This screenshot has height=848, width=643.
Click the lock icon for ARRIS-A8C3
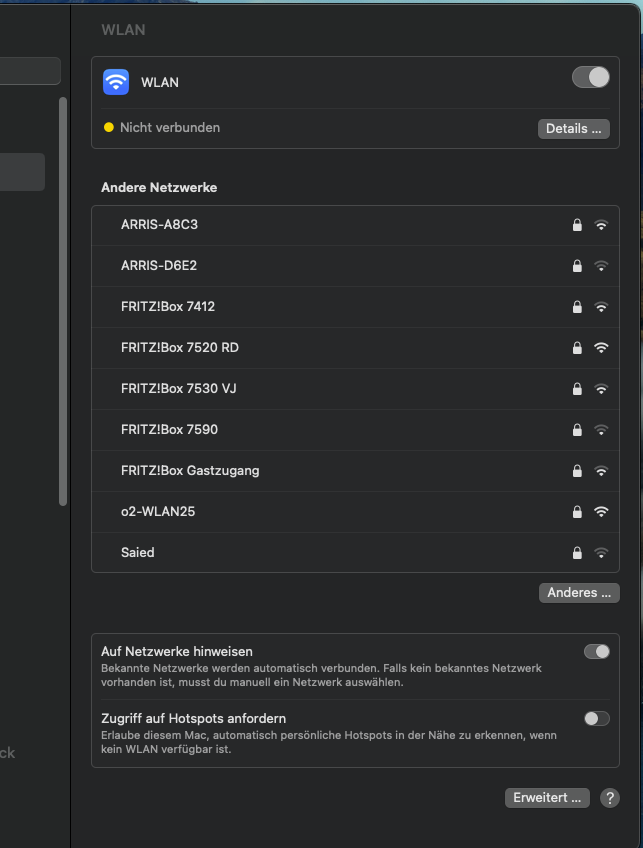(x=577, y=225)
